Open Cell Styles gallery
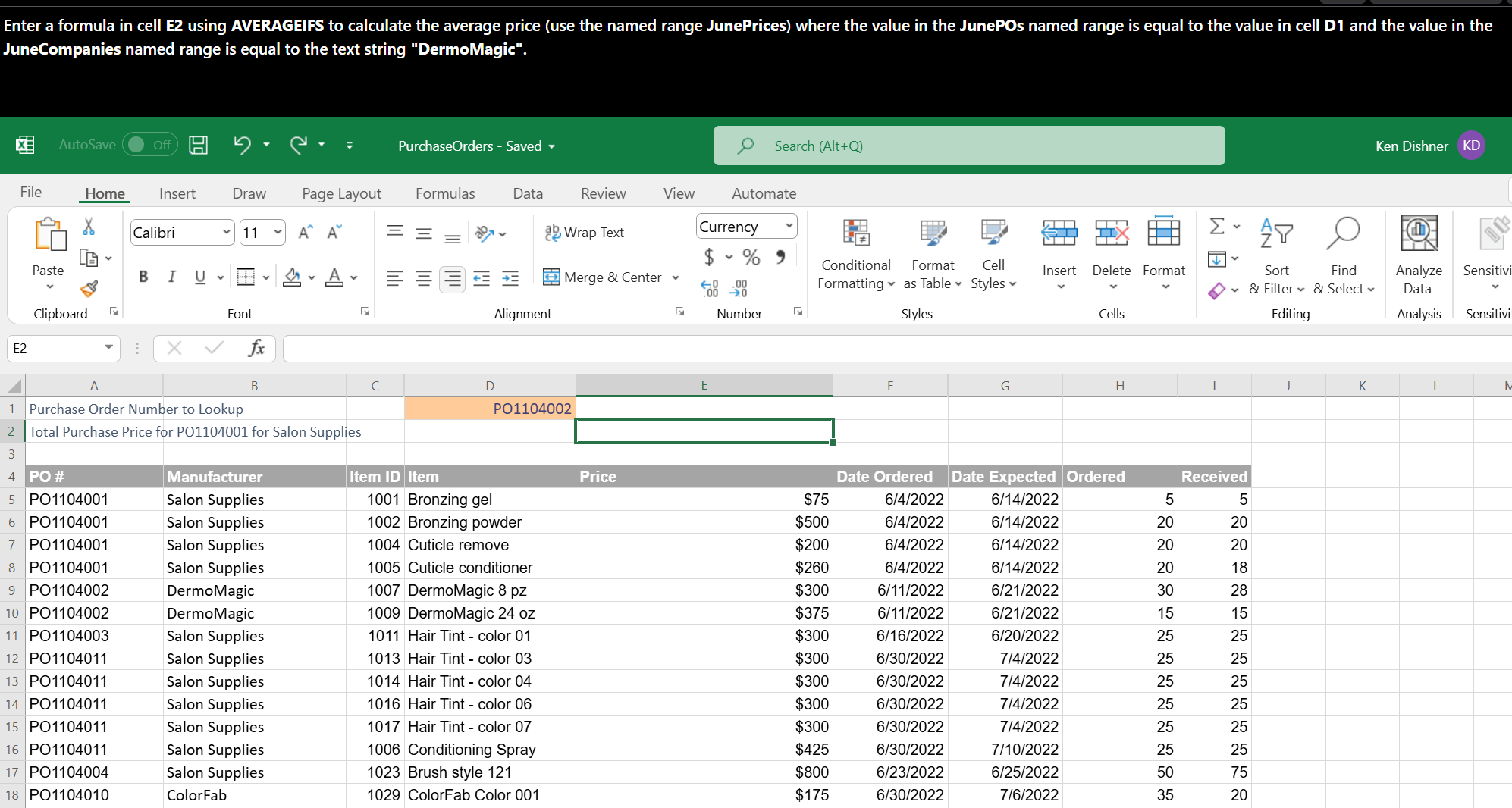 point(993,254)
